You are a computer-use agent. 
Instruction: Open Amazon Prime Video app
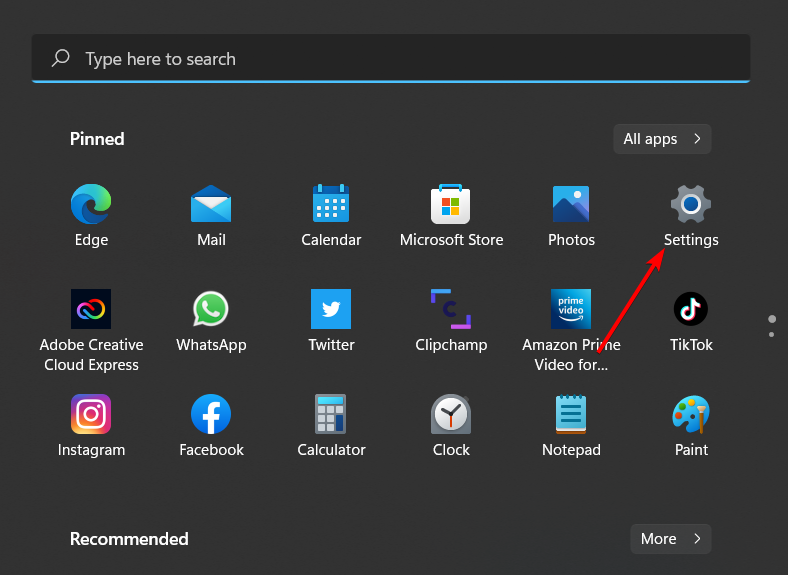(571, 309)
